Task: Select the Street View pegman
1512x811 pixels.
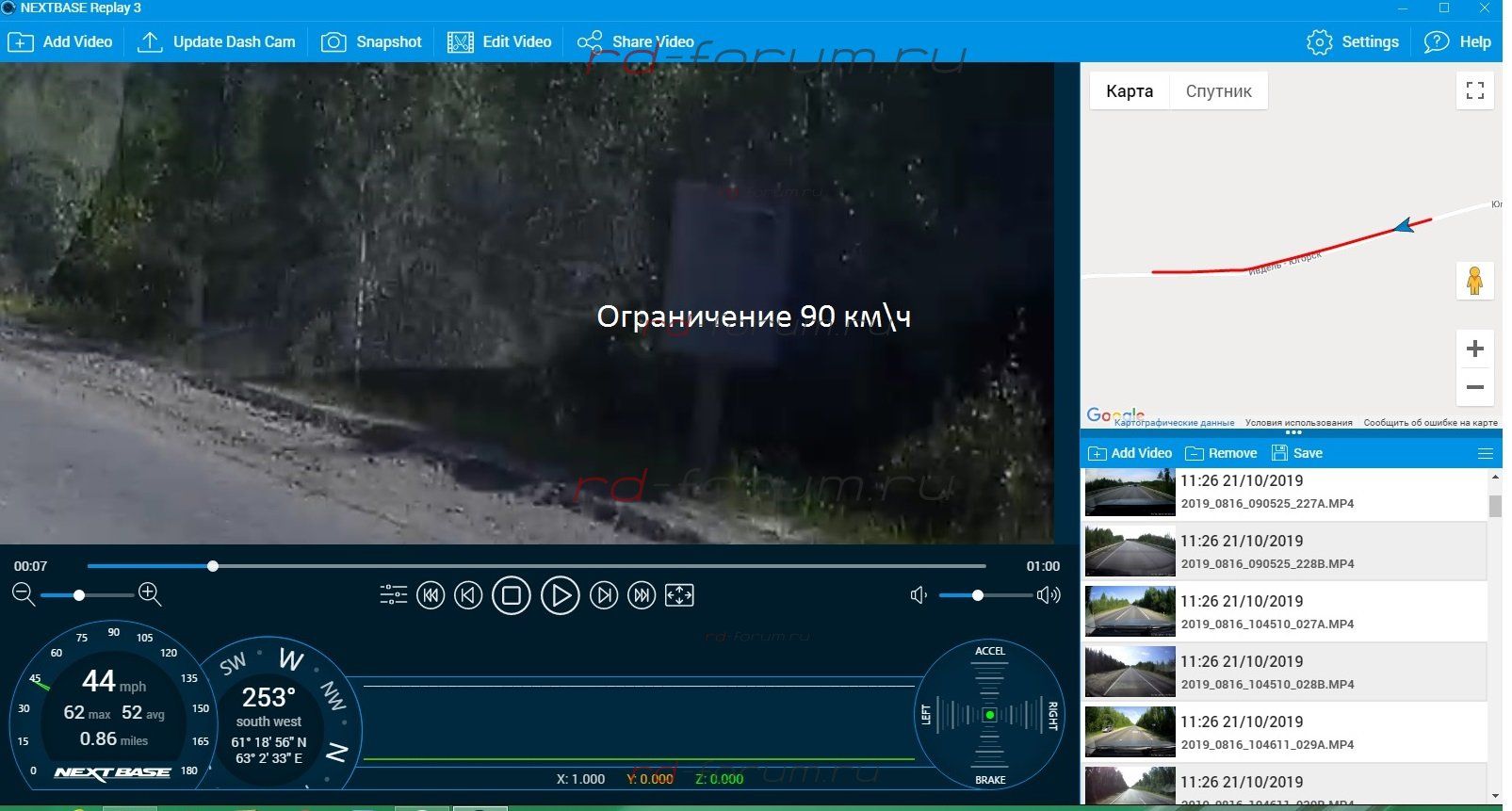Action: (x=1475, y=281)
